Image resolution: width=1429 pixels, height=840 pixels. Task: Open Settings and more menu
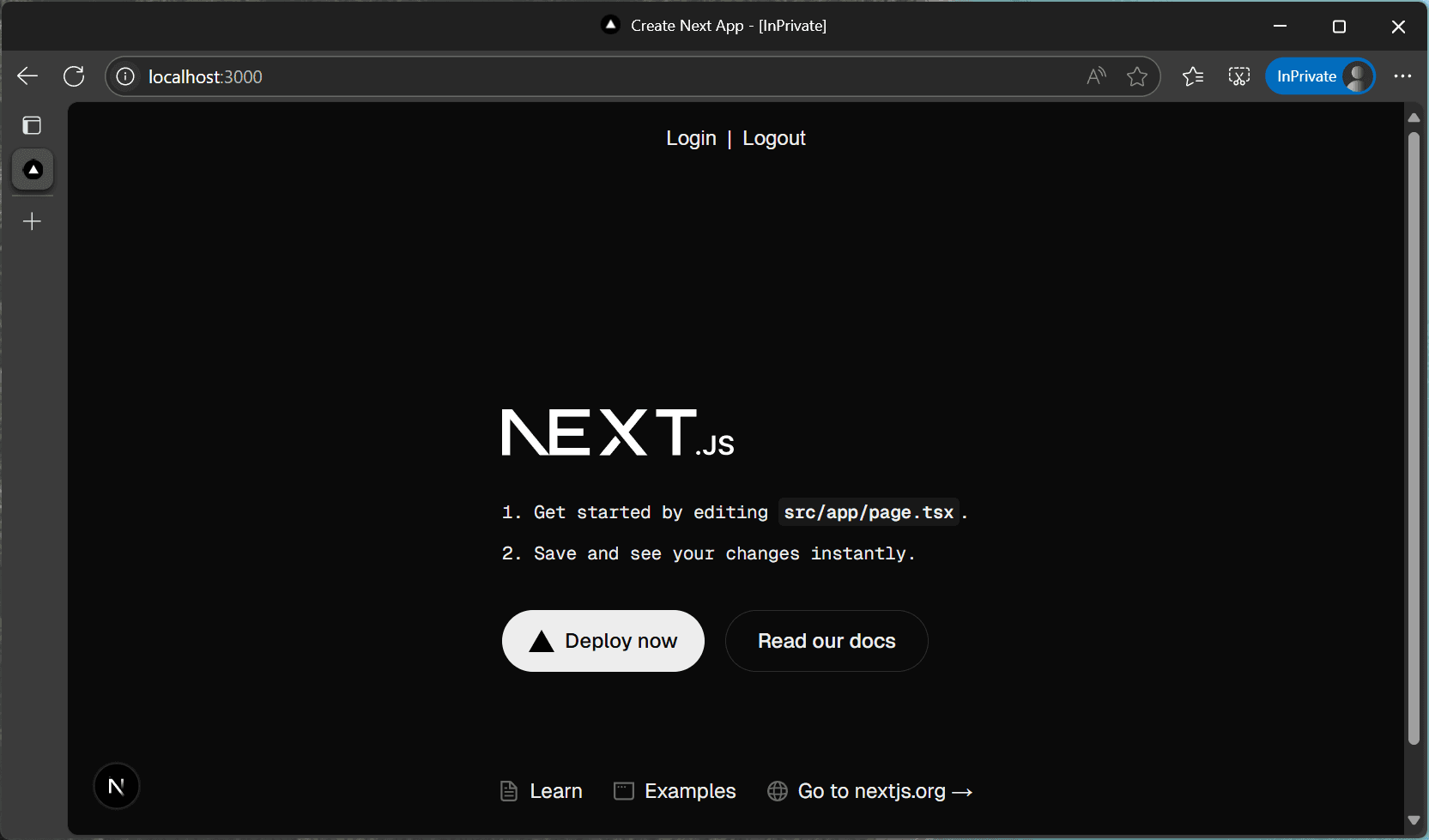1402,76
